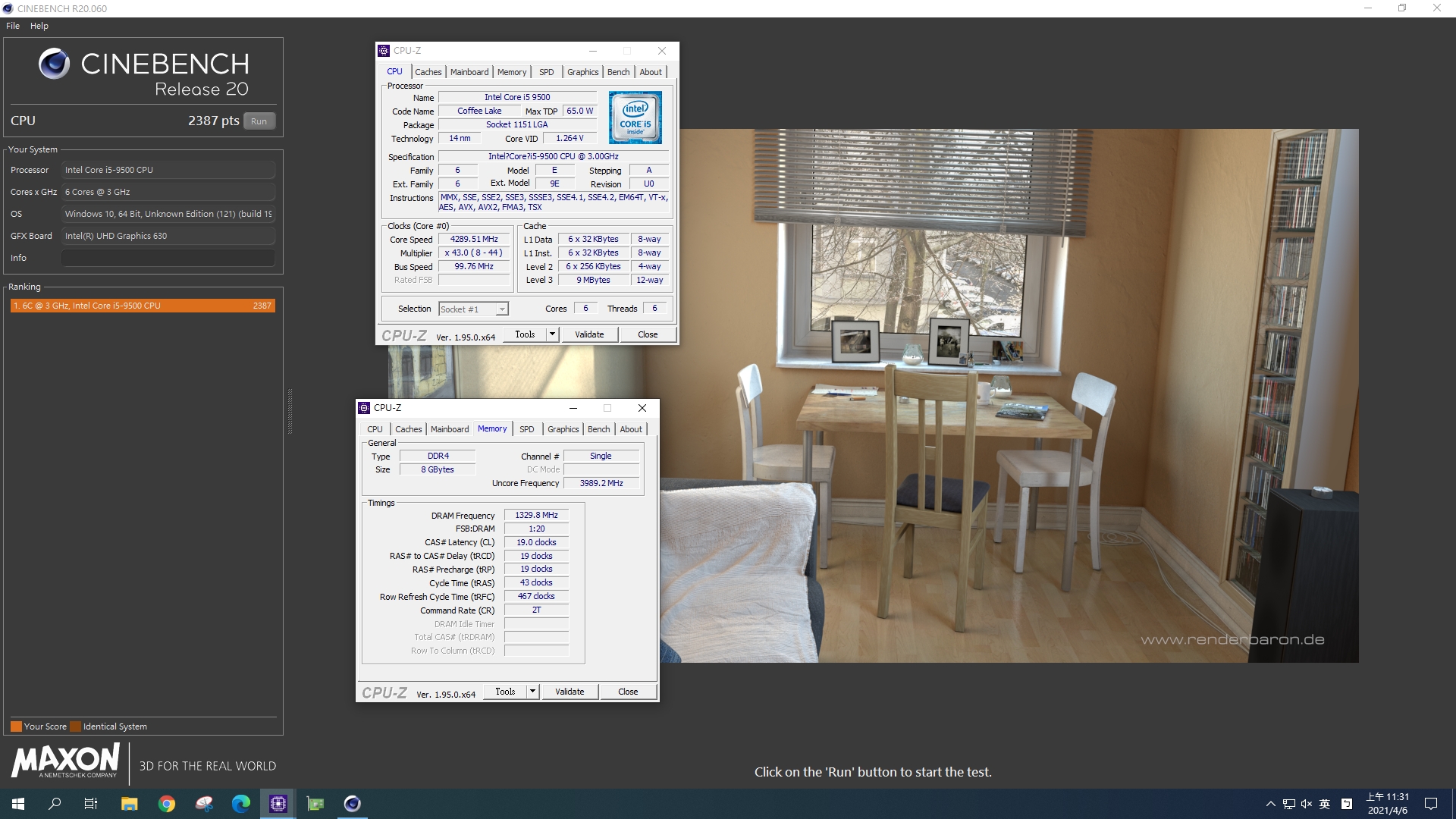
Task: Switch to CPU tab in lower CPU-Z
Action: (x=375, y=429)
